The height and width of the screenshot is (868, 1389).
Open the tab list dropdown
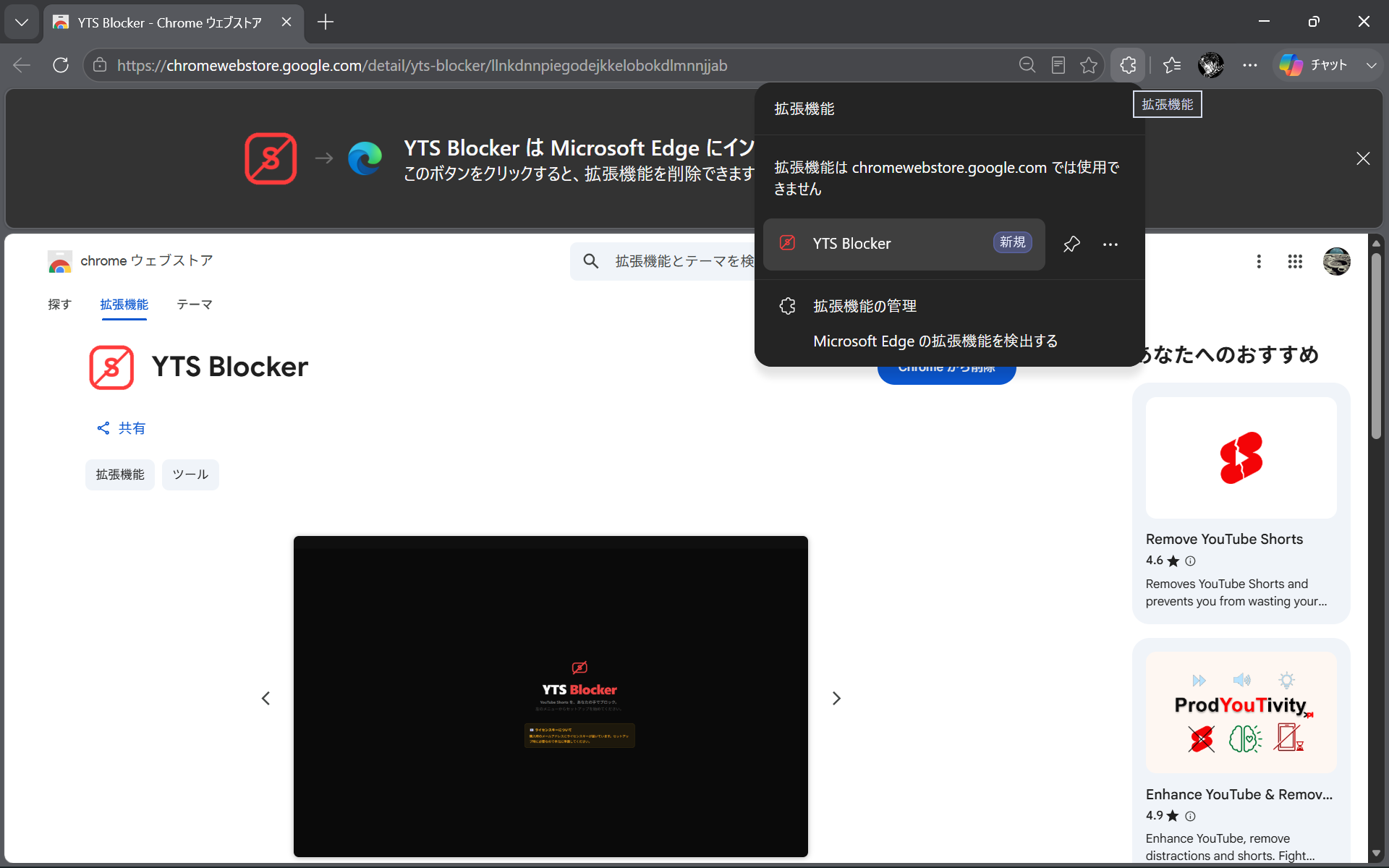click(x=22, y=22)
